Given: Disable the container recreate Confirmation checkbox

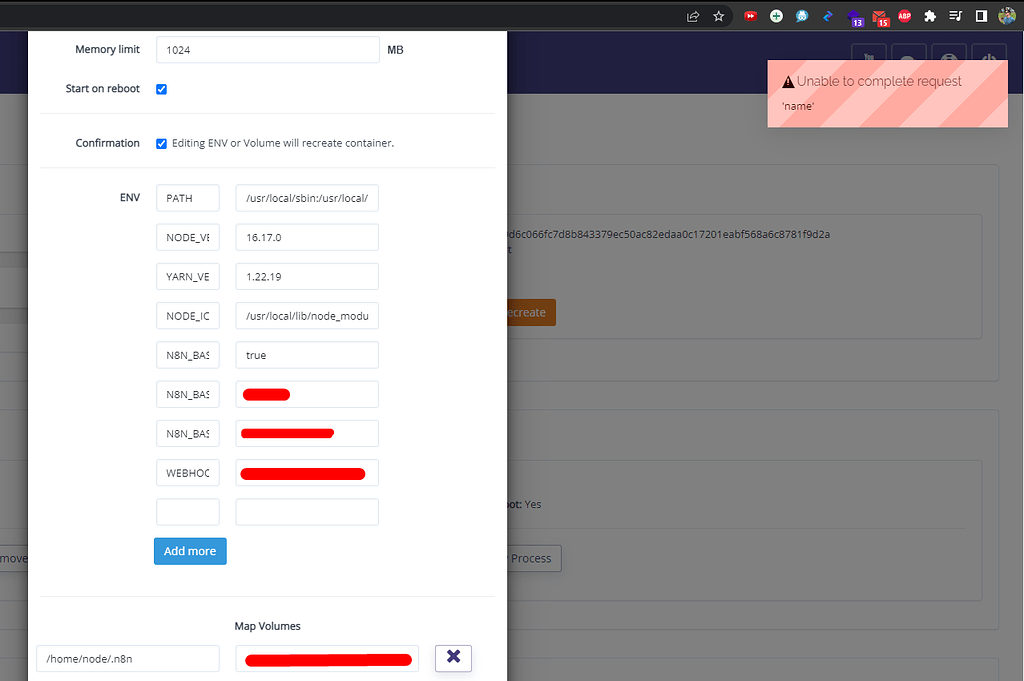Looking at the screenshot, I should pyautogui.click(x=161, y=143).
